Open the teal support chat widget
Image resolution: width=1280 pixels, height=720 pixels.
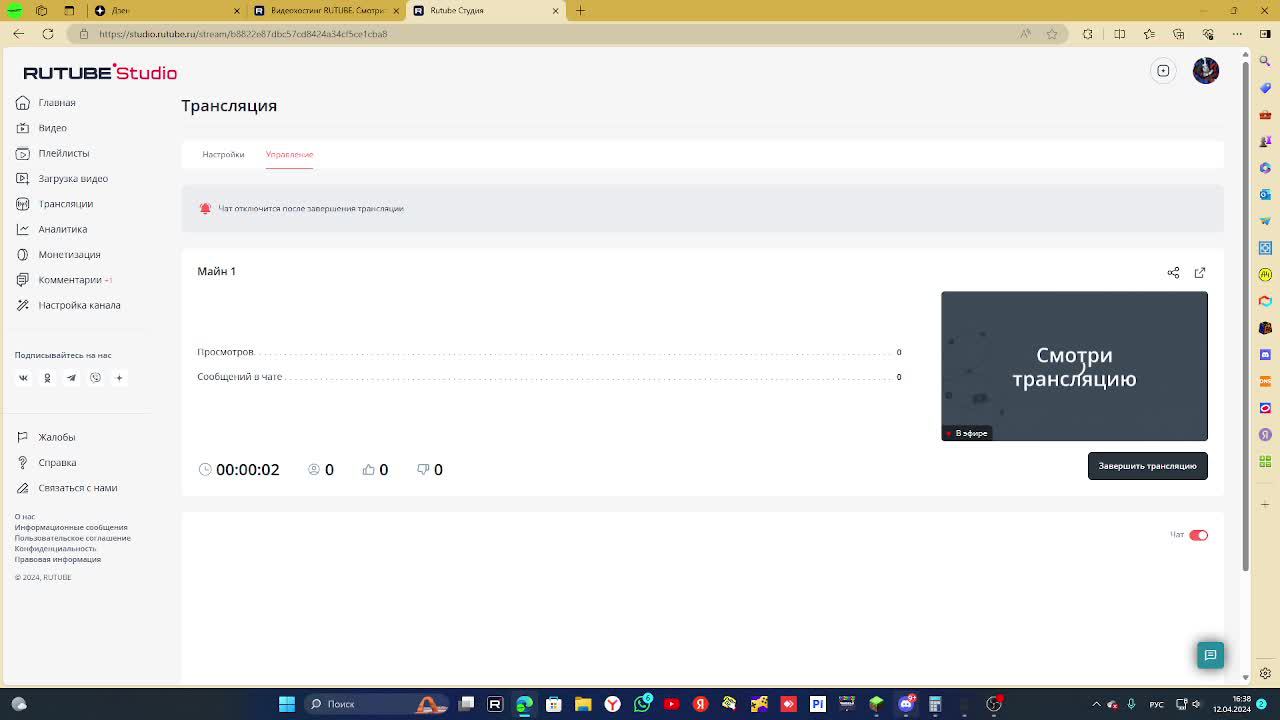pyautogui.click(x=1210, y=655)
